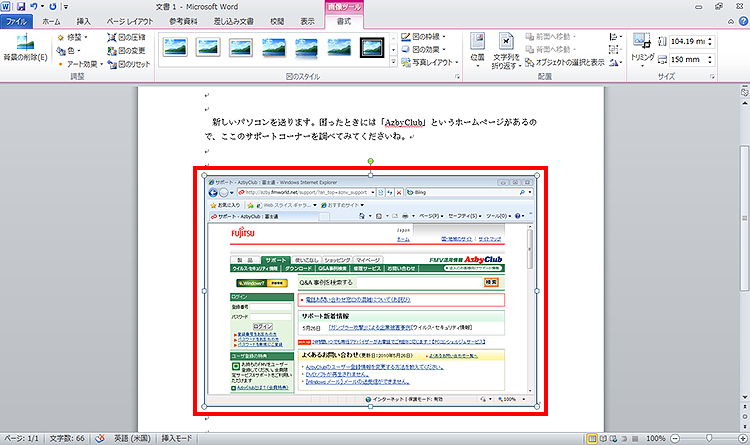Click the vertical scrollbar of the document
The width and height of the screenshot is (750, 445).
(x=744, y=218)
